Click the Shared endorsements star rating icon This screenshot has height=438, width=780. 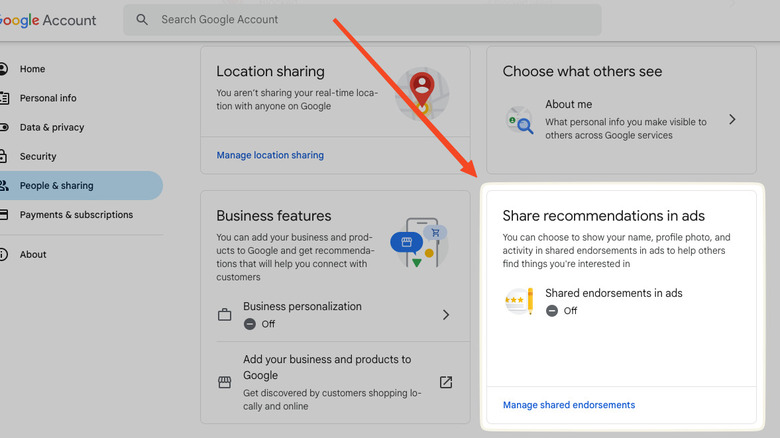(x=519, y=301)
